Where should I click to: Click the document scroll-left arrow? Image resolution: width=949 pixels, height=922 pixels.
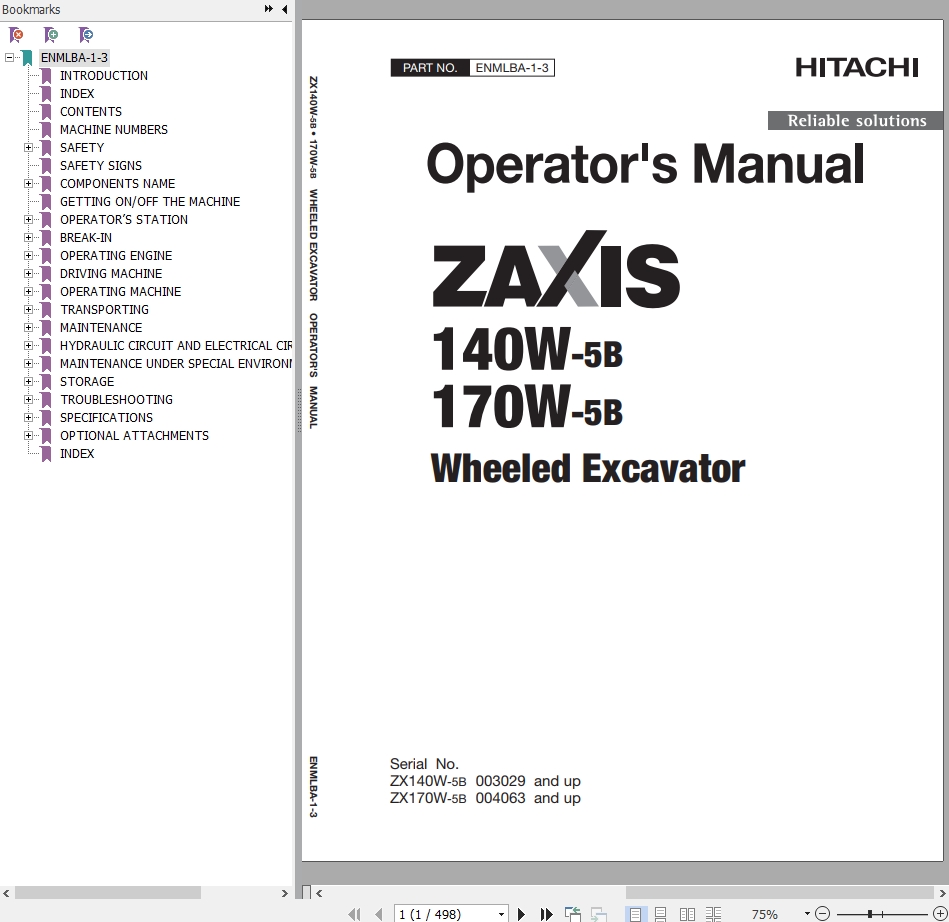319,893
